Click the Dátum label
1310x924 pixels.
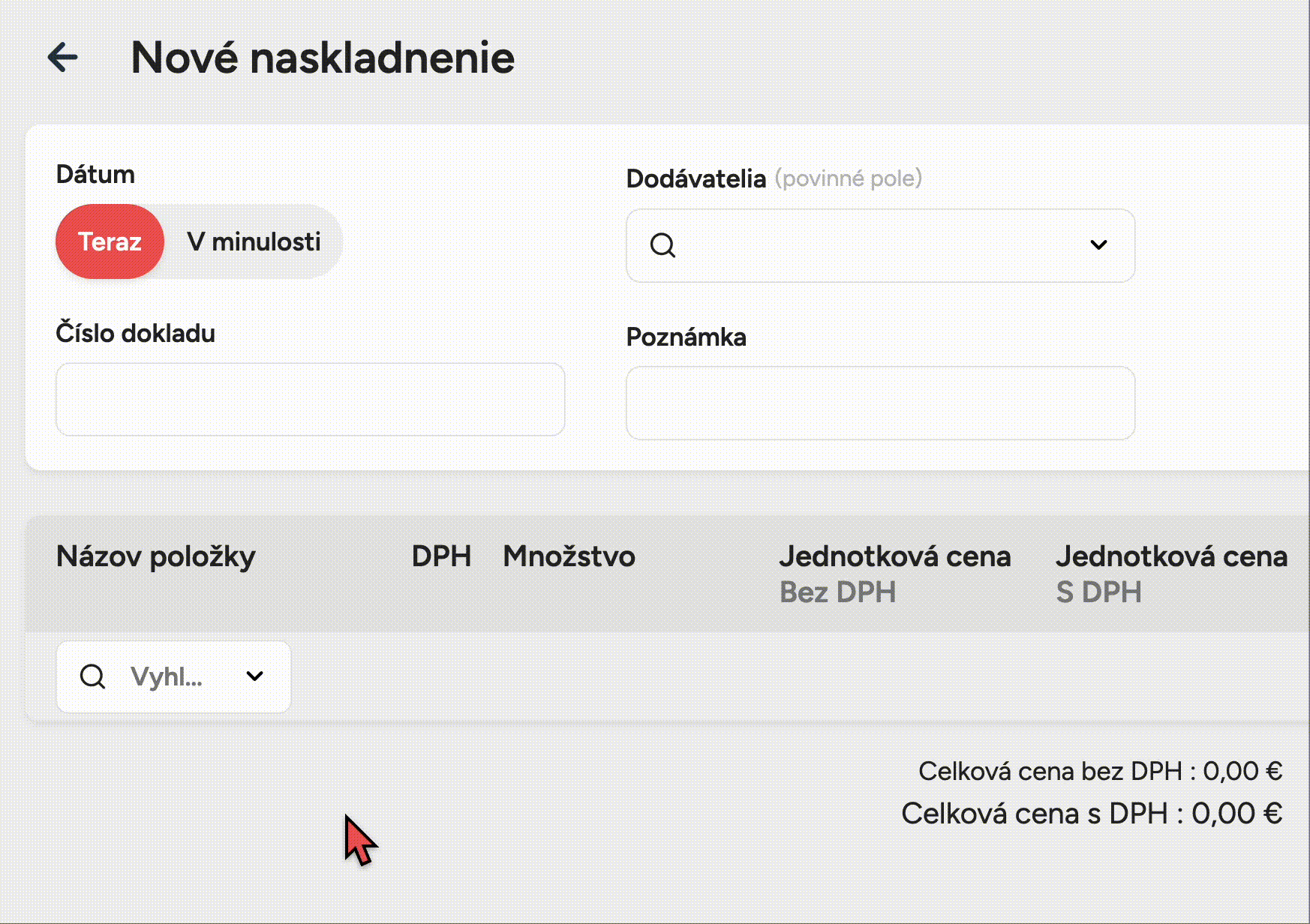point(95,174)
